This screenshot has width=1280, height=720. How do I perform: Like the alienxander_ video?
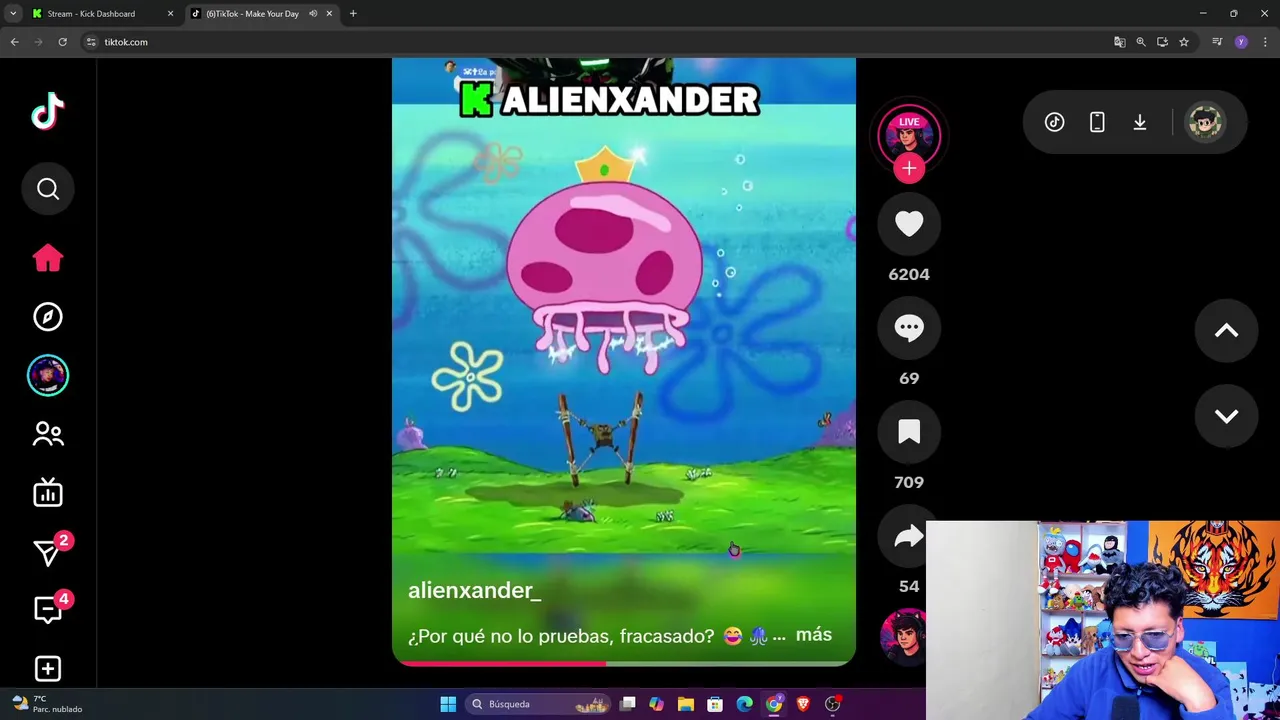pyautogui.click(x=909, y=224)
